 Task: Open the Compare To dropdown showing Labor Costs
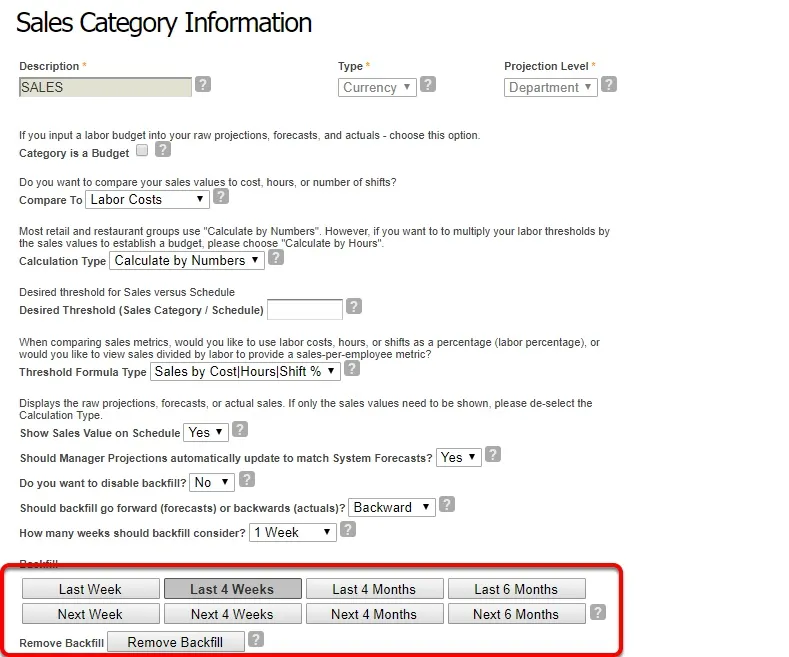click(147, 200)
